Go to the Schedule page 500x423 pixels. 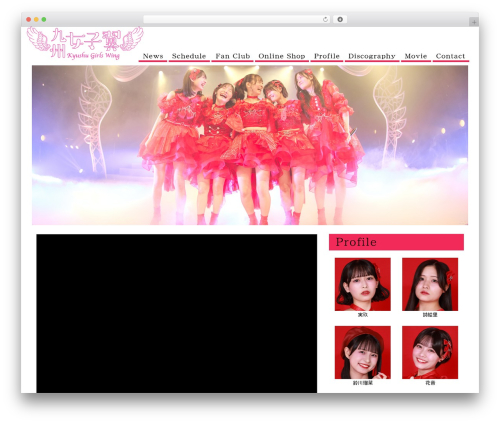tap(189, 56)
